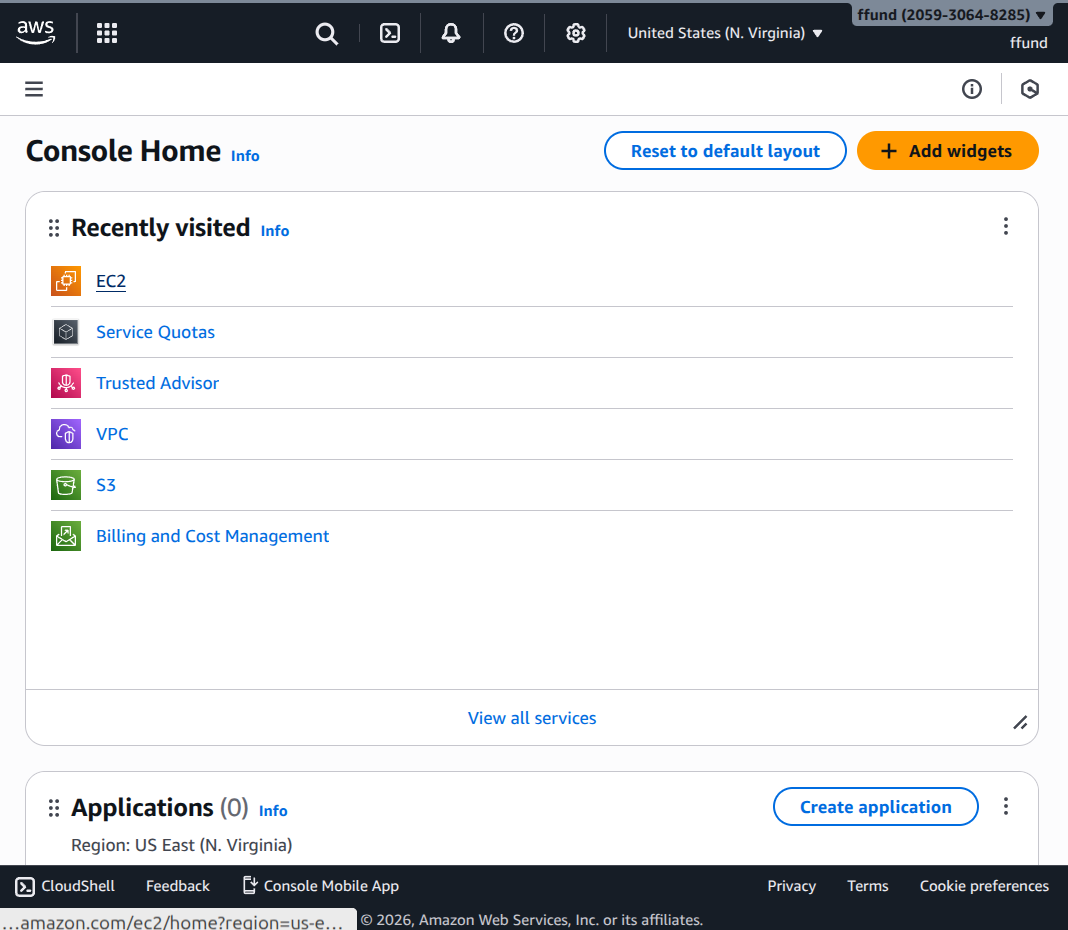Click the Recently visited drag handle
Screen dimensions: 1068x930
point(54,228)
